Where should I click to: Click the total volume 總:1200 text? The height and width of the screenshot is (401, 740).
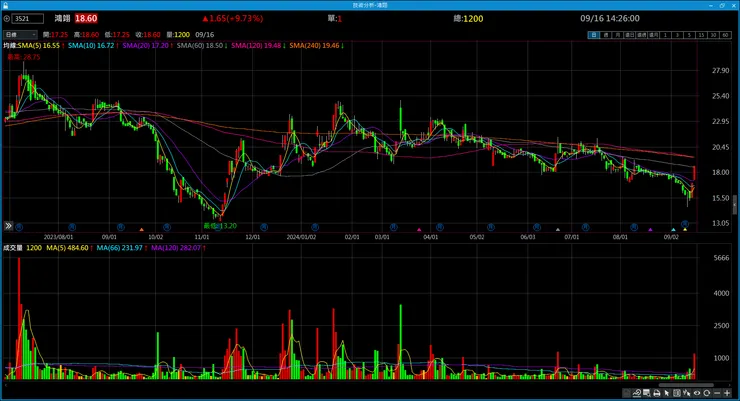click(x=468, y=18)
